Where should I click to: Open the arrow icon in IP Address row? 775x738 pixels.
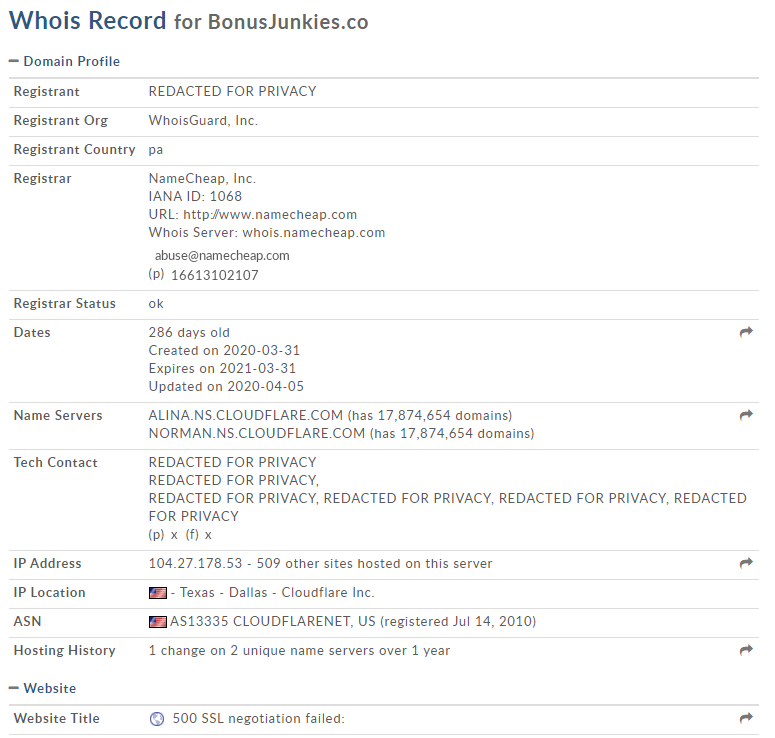pyautogui.click(x=746, y=563)
